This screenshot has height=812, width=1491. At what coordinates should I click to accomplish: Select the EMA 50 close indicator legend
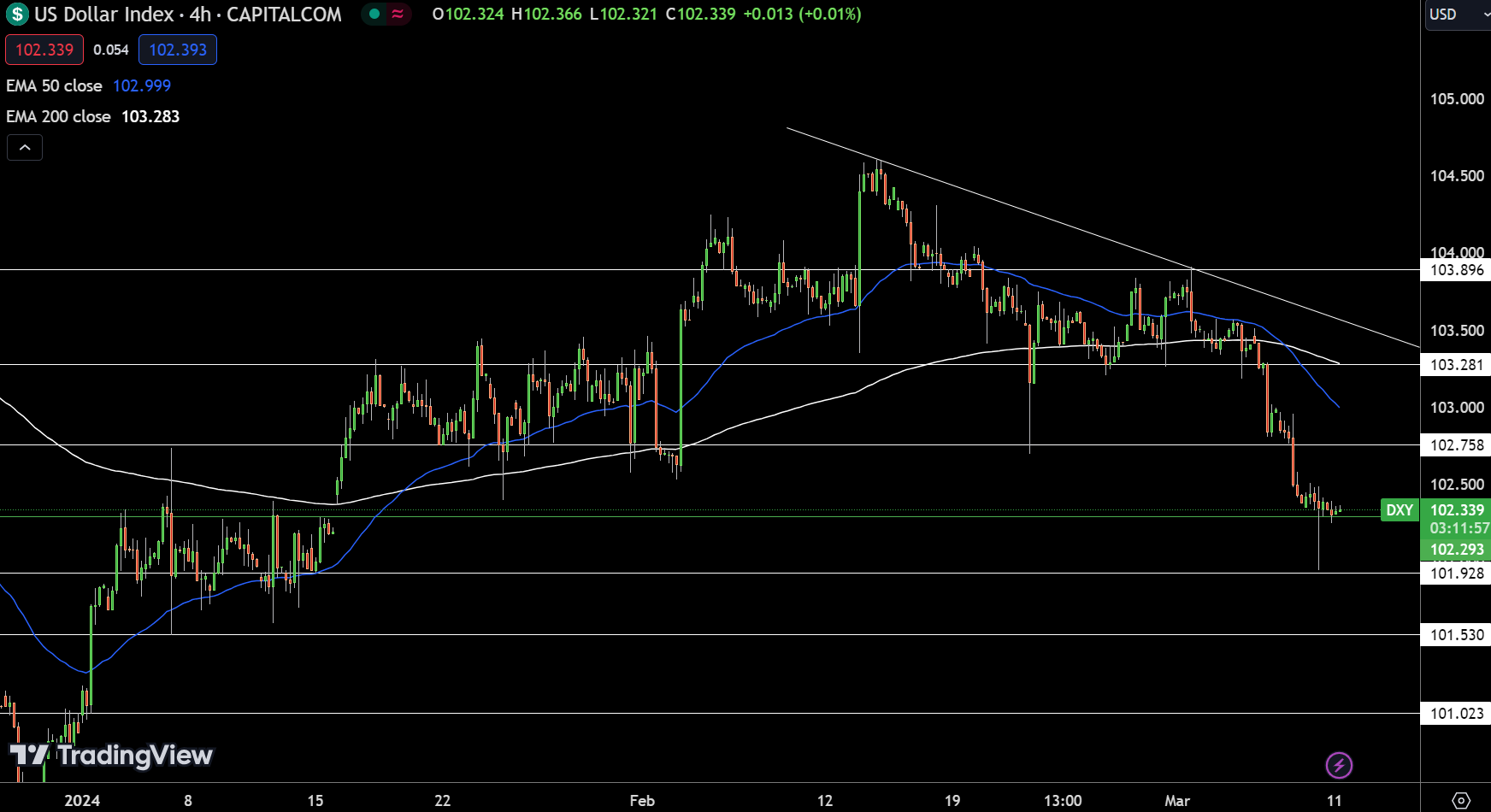[x=54, y=85]
